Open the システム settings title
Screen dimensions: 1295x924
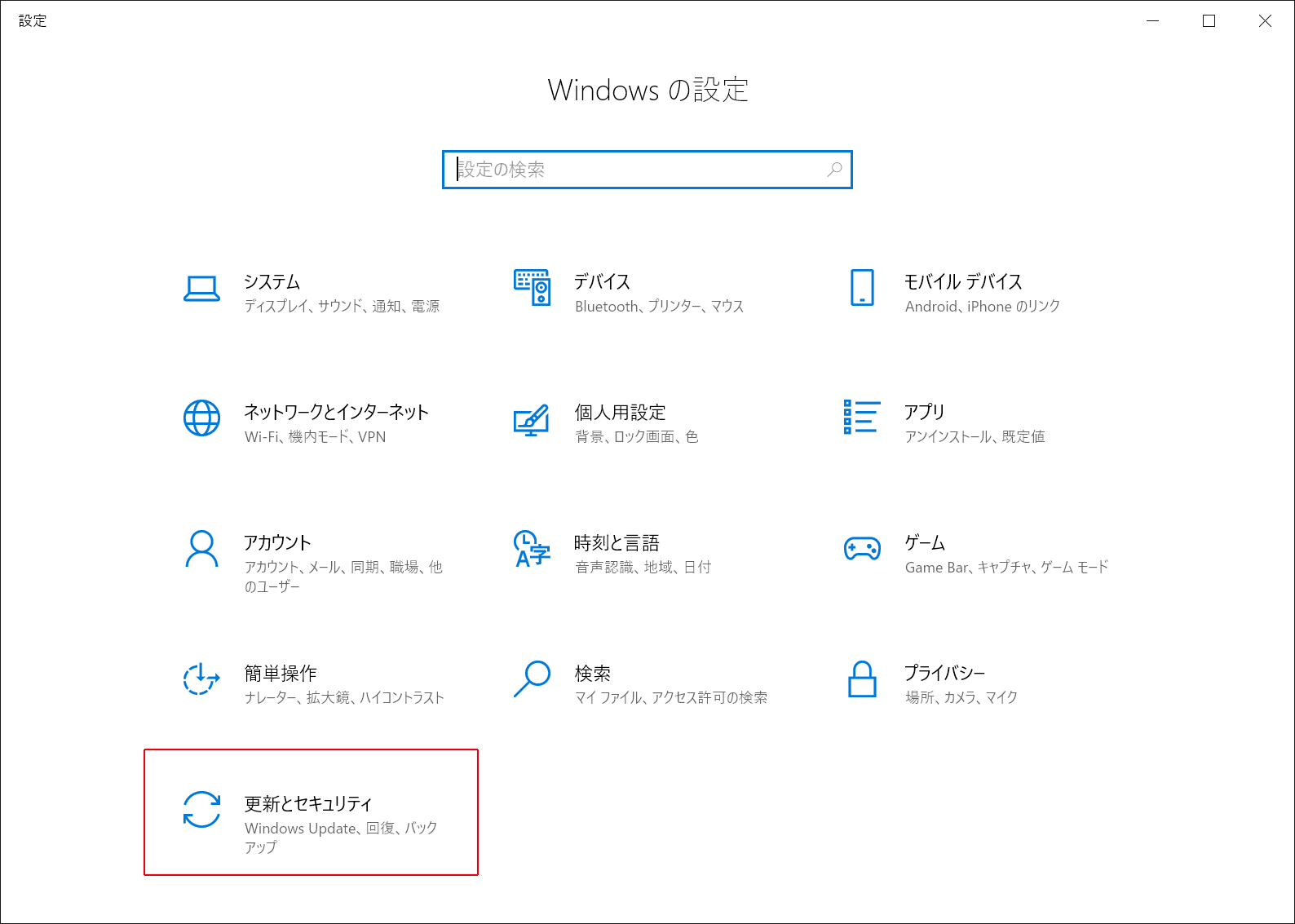click(272, 282)
